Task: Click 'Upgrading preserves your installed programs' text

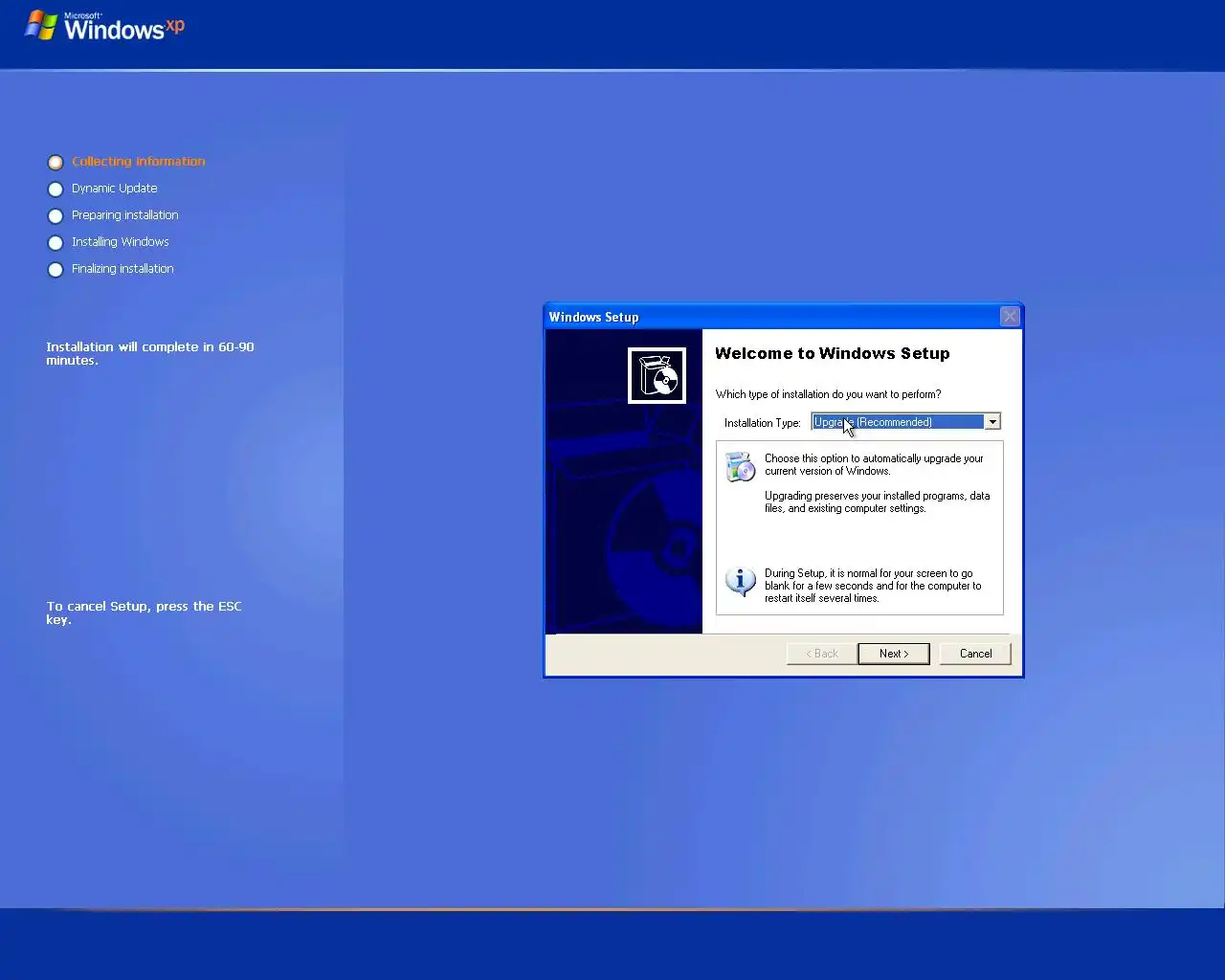Action: (878, 501)
